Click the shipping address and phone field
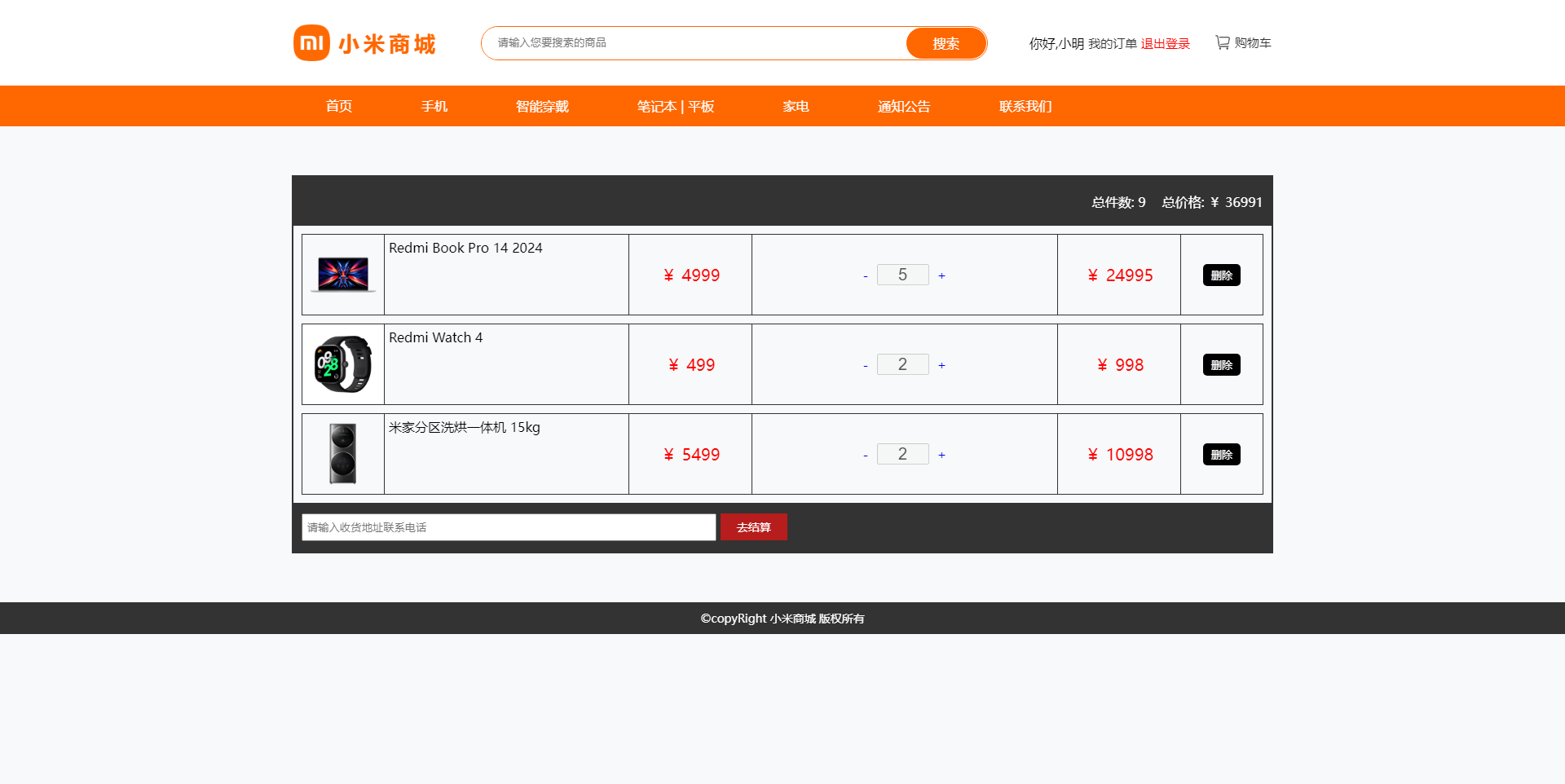 [x=509, y=527]
